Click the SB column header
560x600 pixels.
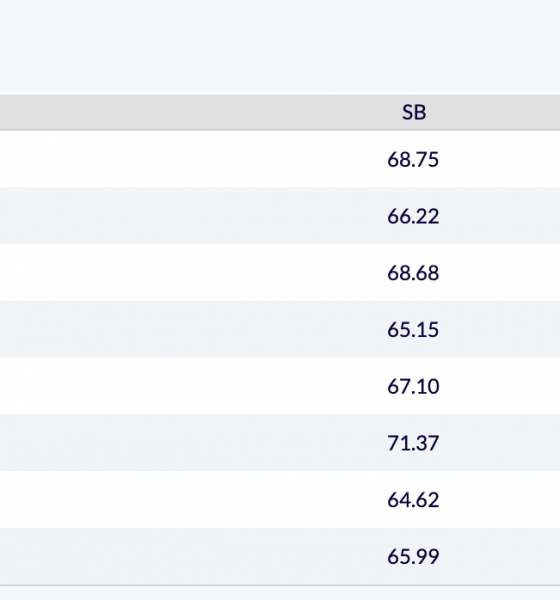(414, 112)
